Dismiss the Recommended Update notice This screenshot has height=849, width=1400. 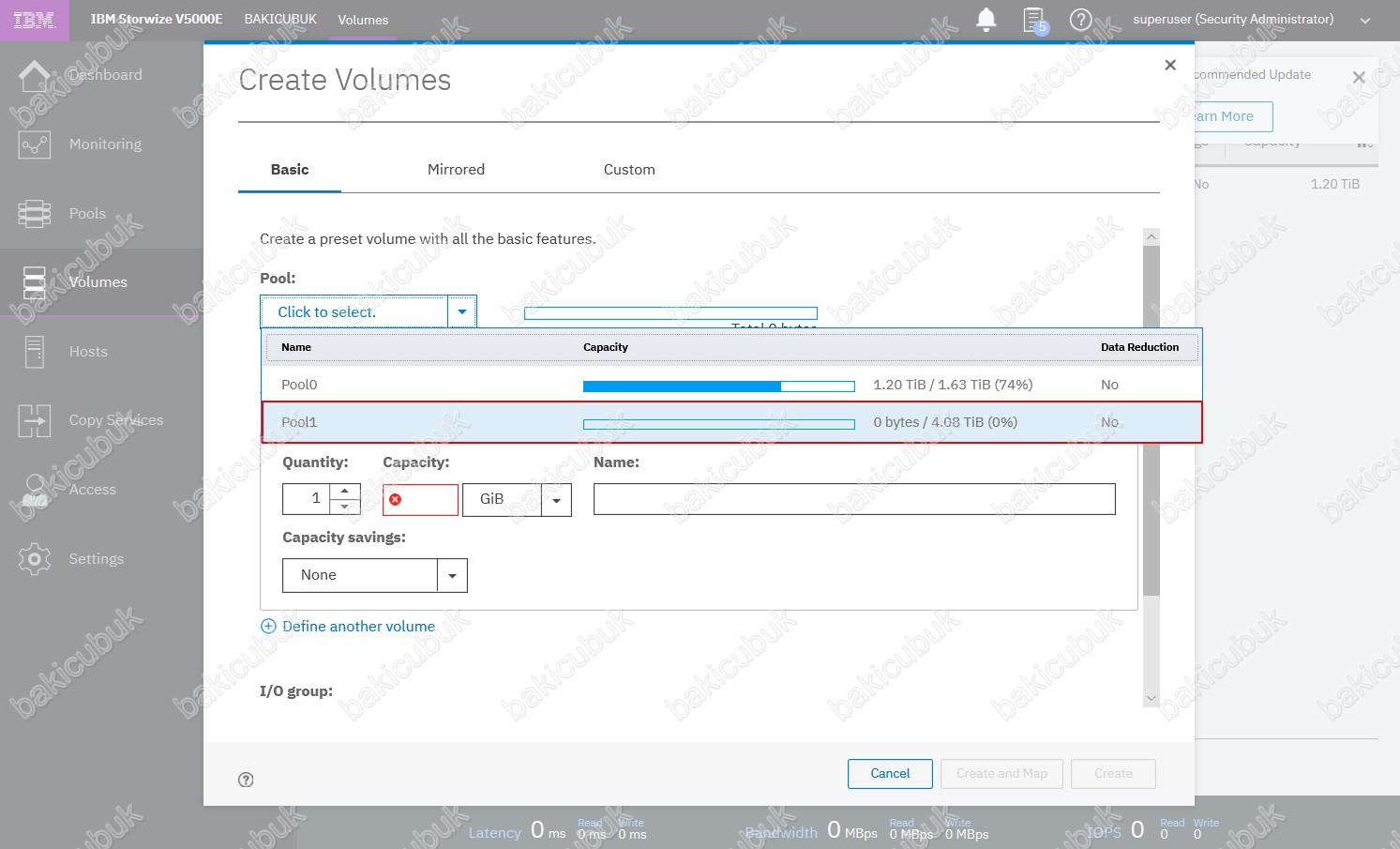click(x=1359, y=77)
